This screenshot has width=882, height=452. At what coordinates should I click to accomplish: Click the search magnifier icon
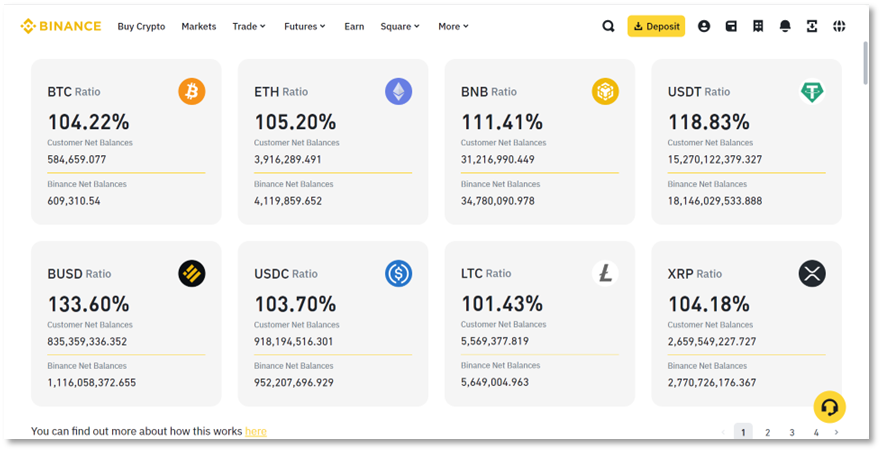[x=608, y=27]
